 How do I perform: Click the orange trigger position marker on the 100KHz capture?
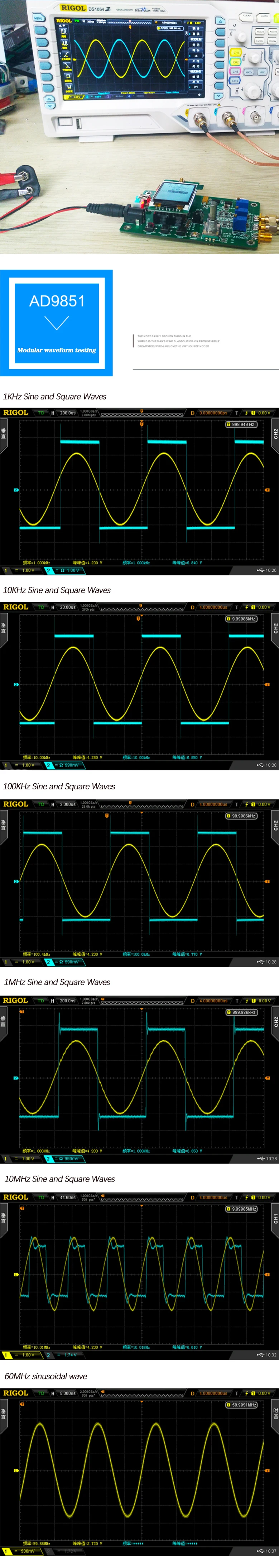pos(107,815)
